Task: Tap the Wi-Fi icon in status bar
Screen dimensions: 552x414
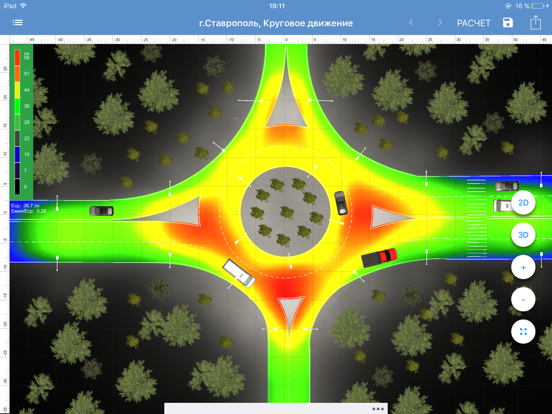Action: click(23, 6)
